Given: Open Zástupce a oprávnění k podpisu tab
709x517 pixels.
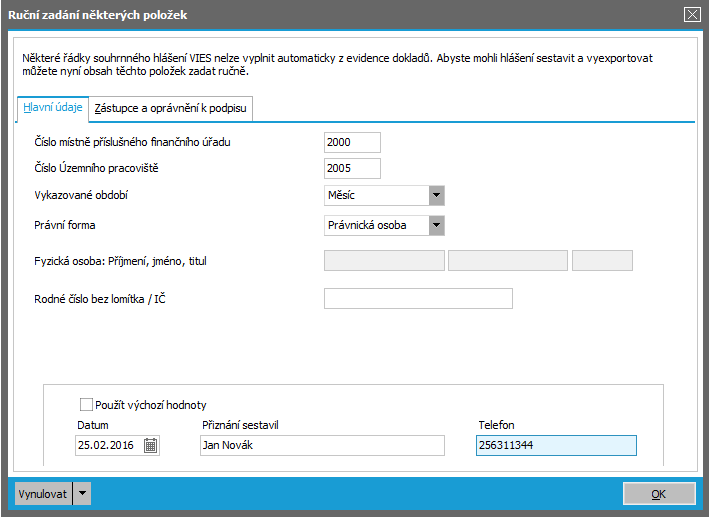Looking at the screenshot, I should point(170,108).
